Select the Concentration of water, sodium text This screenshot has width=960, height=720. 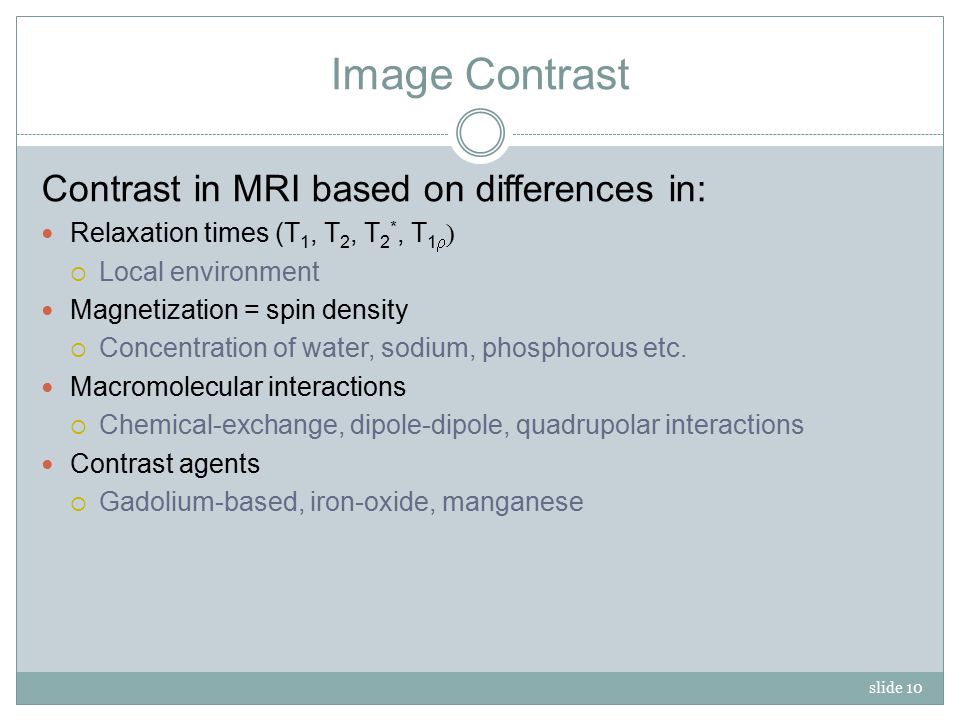392,348
